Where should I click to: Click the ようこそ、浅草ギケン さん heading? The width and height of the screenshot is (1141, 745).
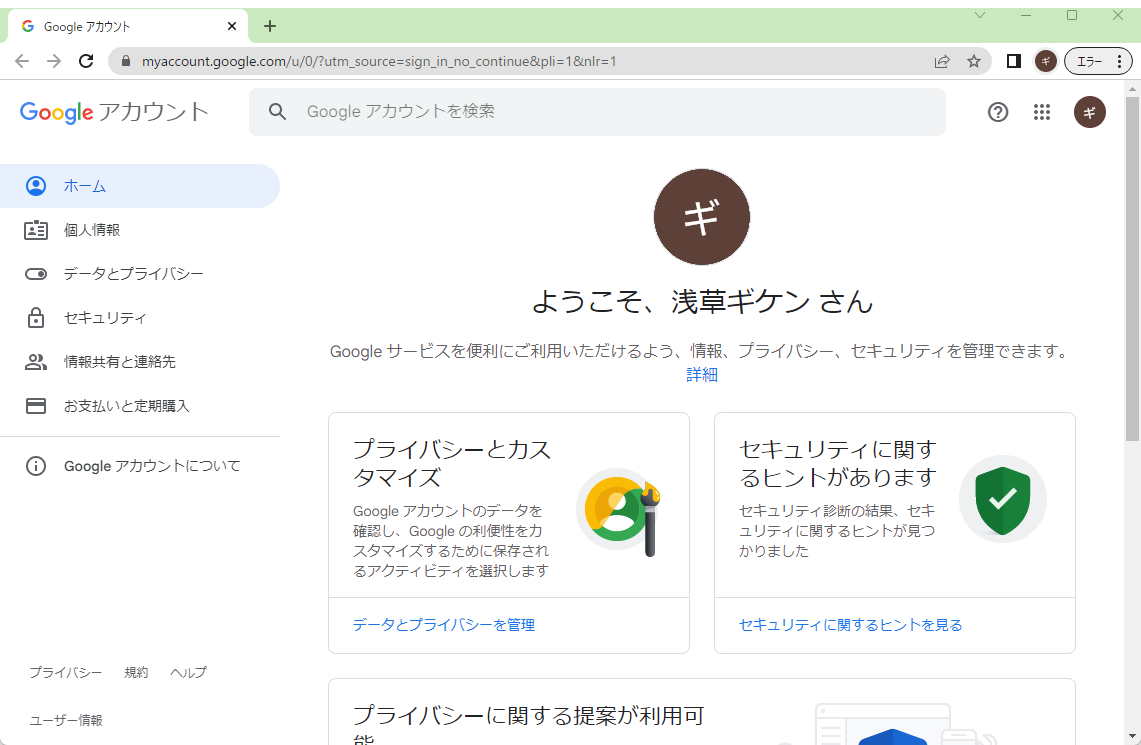coord(702,301)
